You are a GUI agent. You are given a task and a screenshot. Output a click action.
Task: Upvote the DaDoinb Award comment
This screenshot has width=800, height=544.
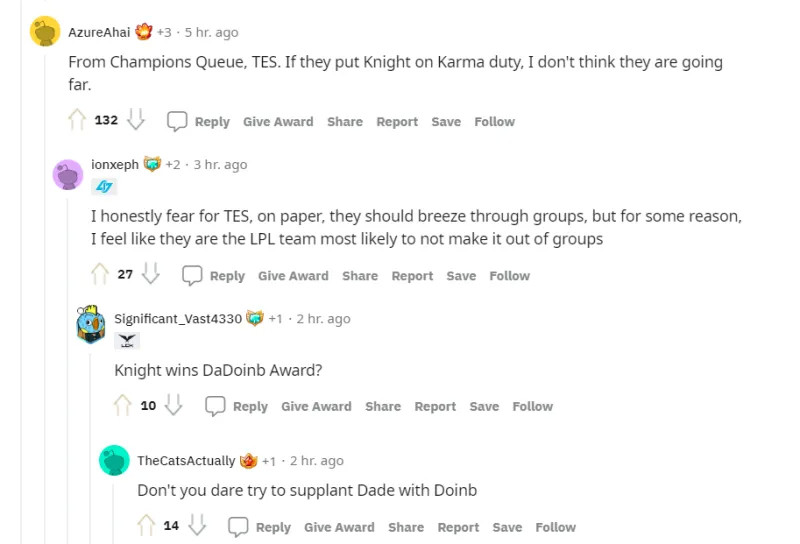pos(123,406)
